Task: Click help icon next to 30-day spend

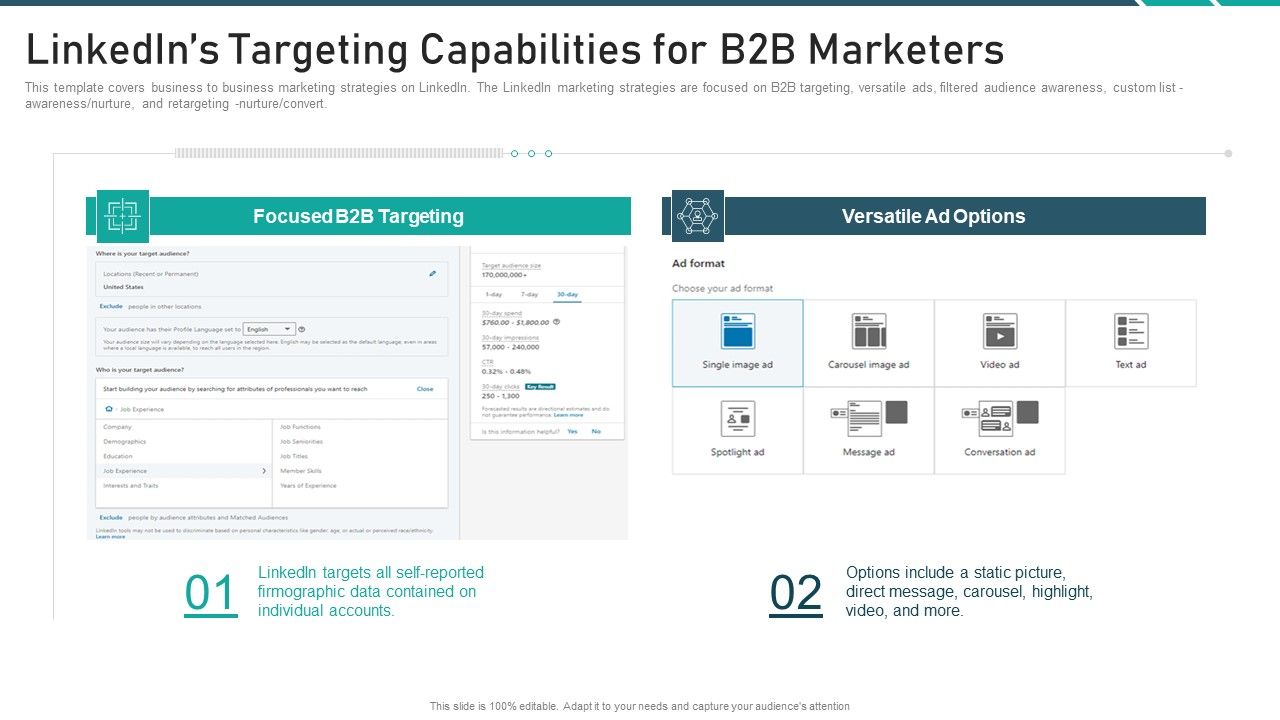Action: [557, 322]
